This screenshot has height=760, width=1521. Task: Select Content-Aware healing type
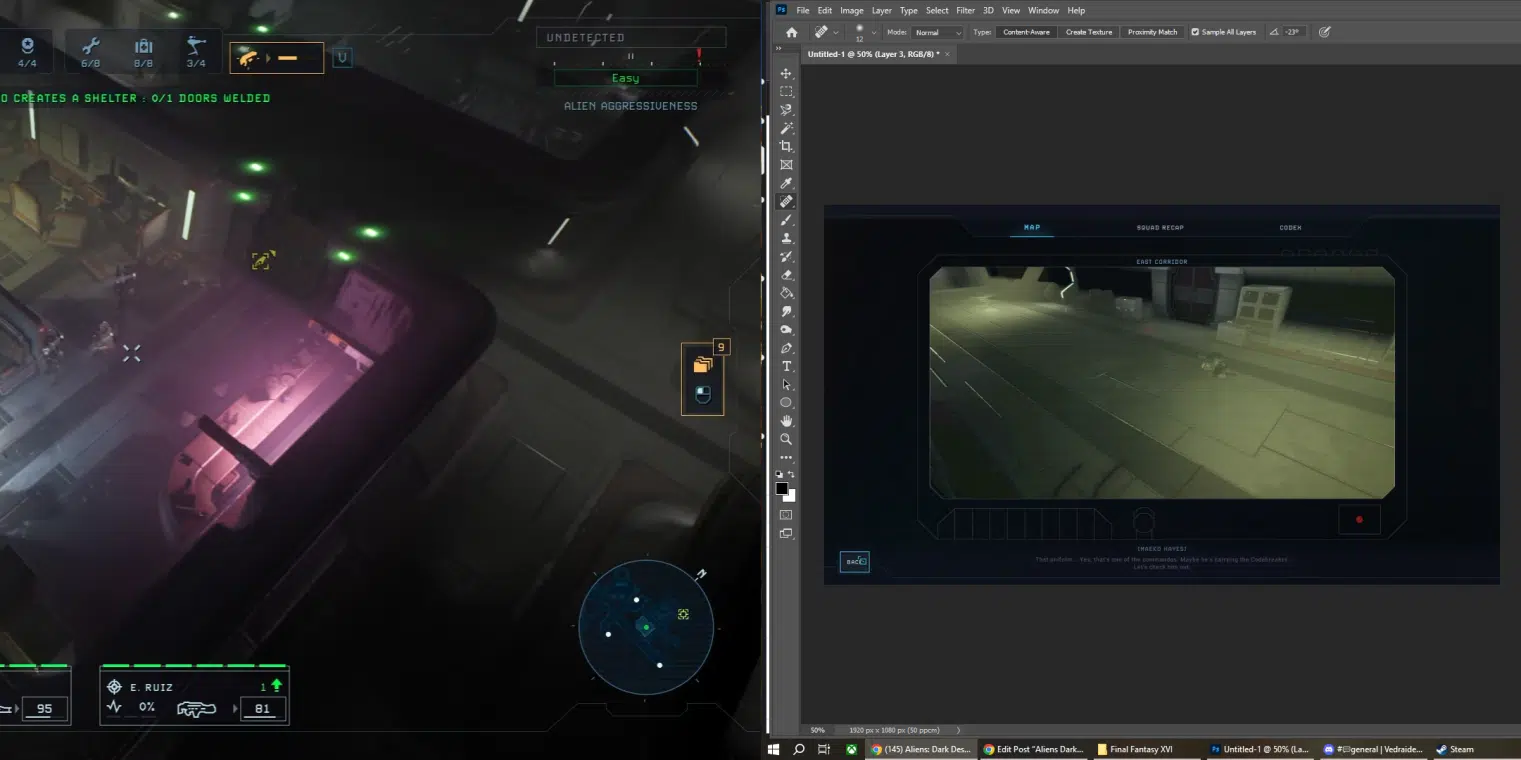[1026, 32]
